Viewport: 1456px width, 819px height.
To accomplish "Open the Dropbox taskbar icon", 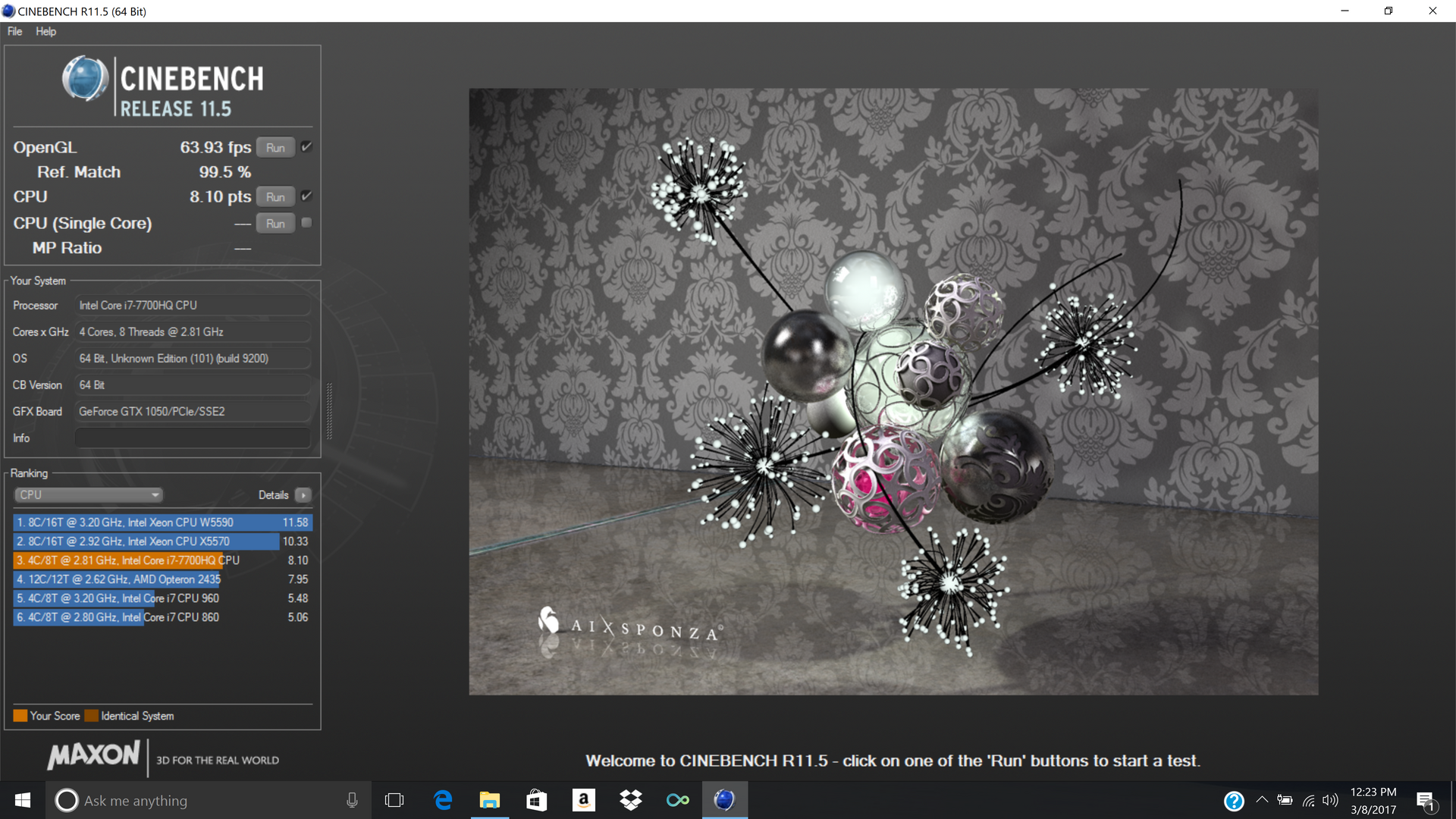I will 630,800.
